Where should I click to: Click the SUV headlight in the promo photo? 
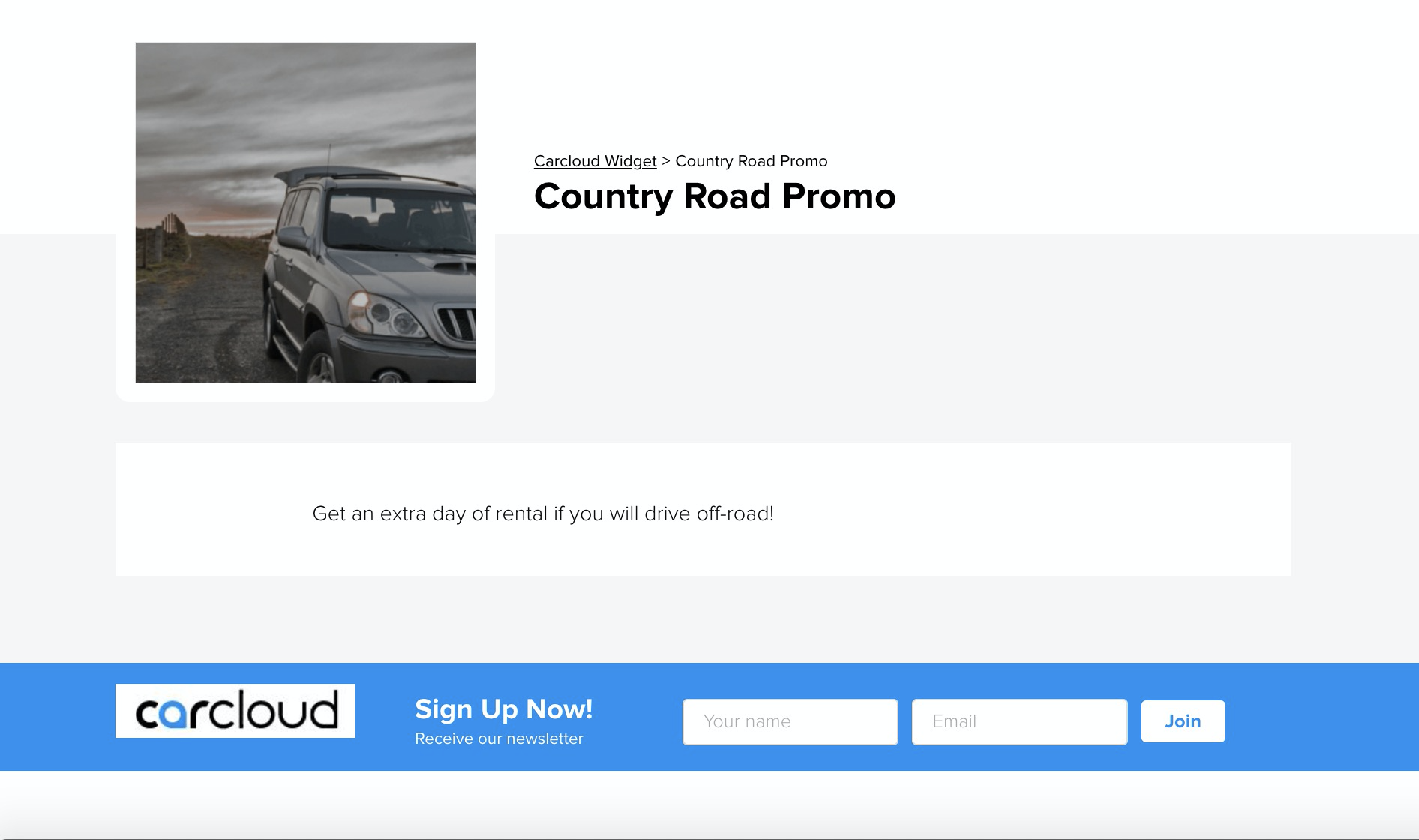384,313
